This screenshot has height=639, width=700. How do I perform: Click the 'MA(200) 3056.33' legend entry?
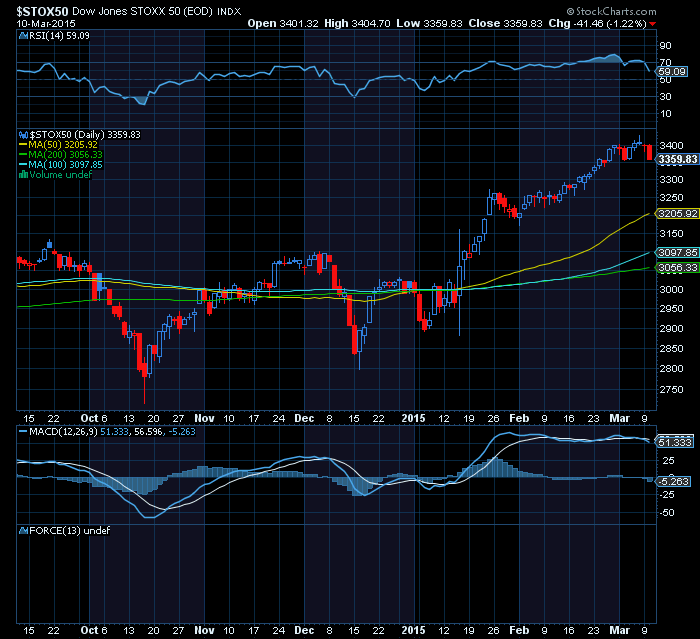[x=66, y=155]
